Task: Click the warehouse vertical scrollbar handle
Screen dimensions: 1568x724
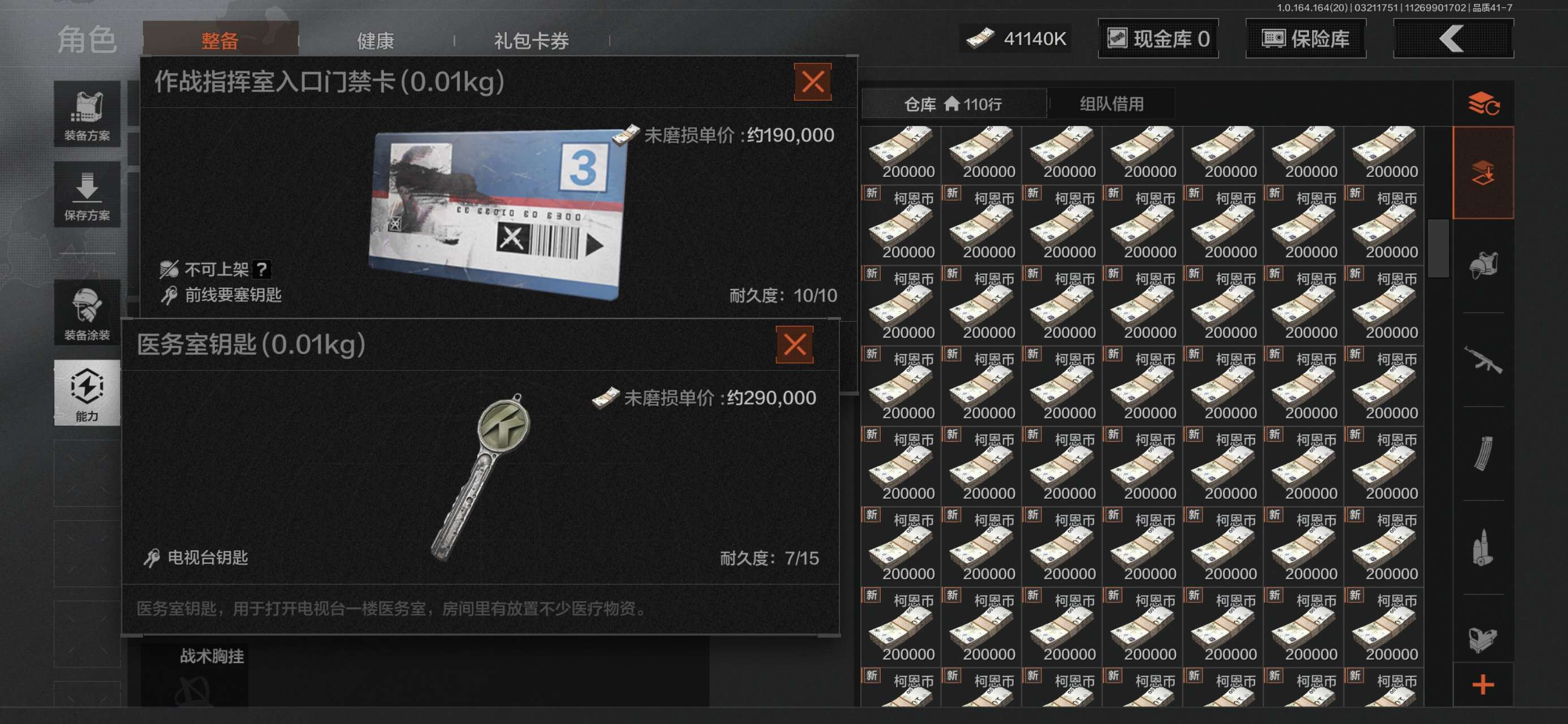Action: [x=1438, y=248]
